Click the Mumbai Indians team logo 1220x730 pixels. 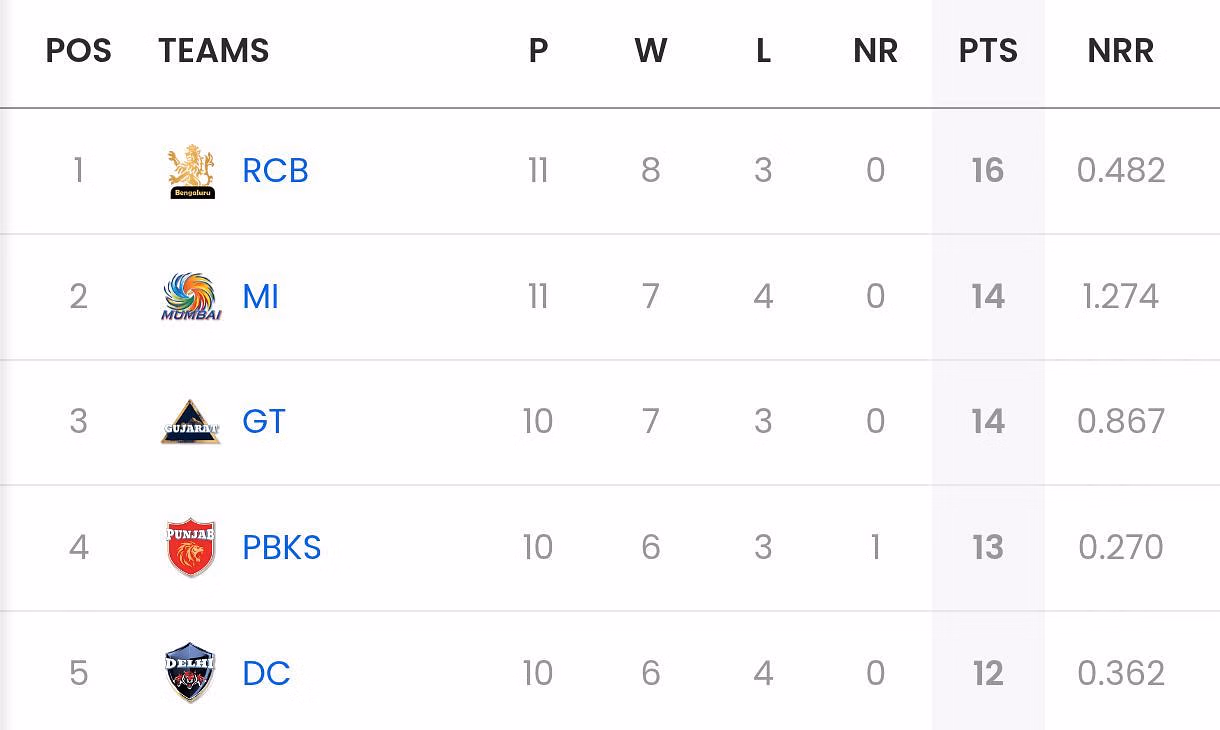191,297
